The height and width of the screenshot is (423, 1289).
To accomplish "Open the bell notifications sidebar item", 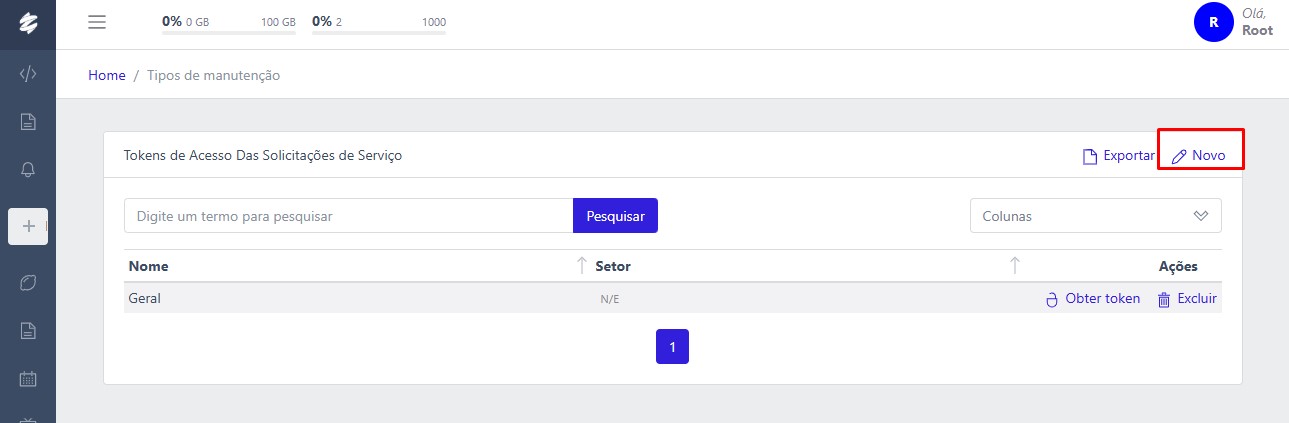I will [28, 170].
